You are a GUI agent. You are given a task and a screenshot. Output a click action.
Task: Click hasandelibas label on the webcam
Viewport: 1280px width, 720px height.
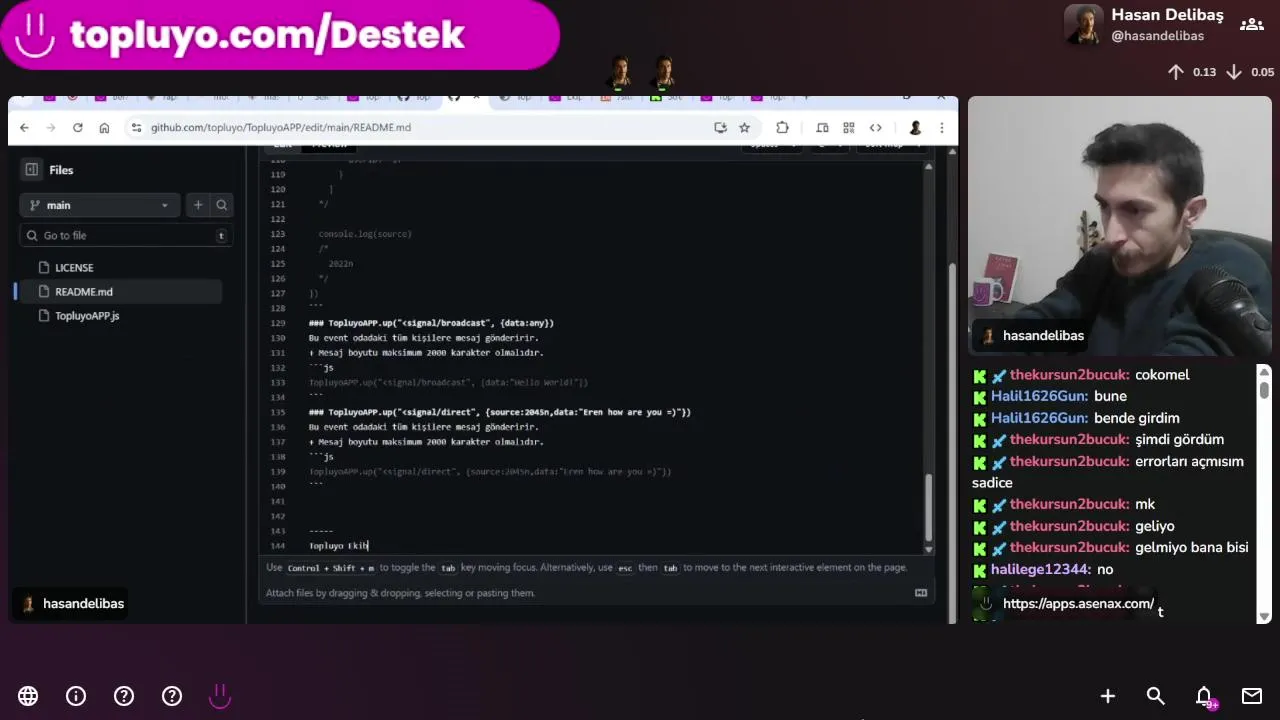[x=1033, y=336]
